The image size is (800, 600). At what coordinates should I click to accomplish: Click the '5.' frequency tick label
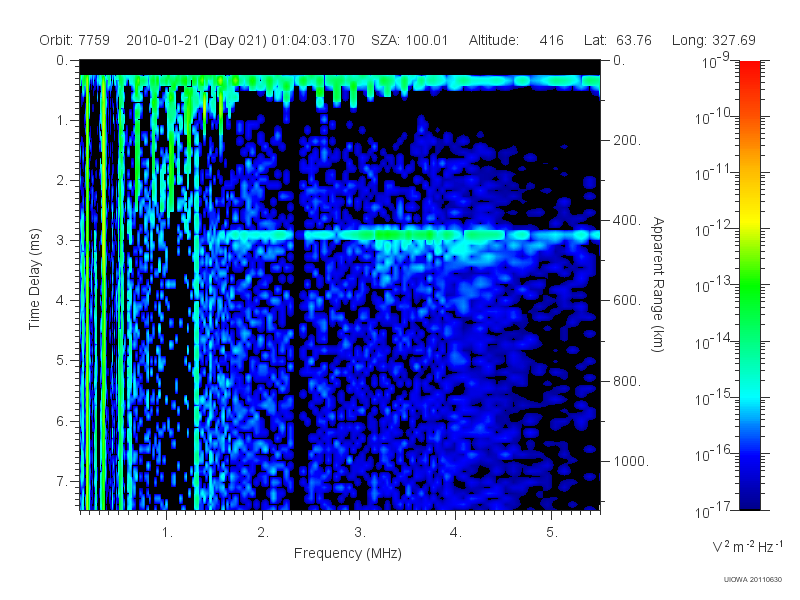552,533
